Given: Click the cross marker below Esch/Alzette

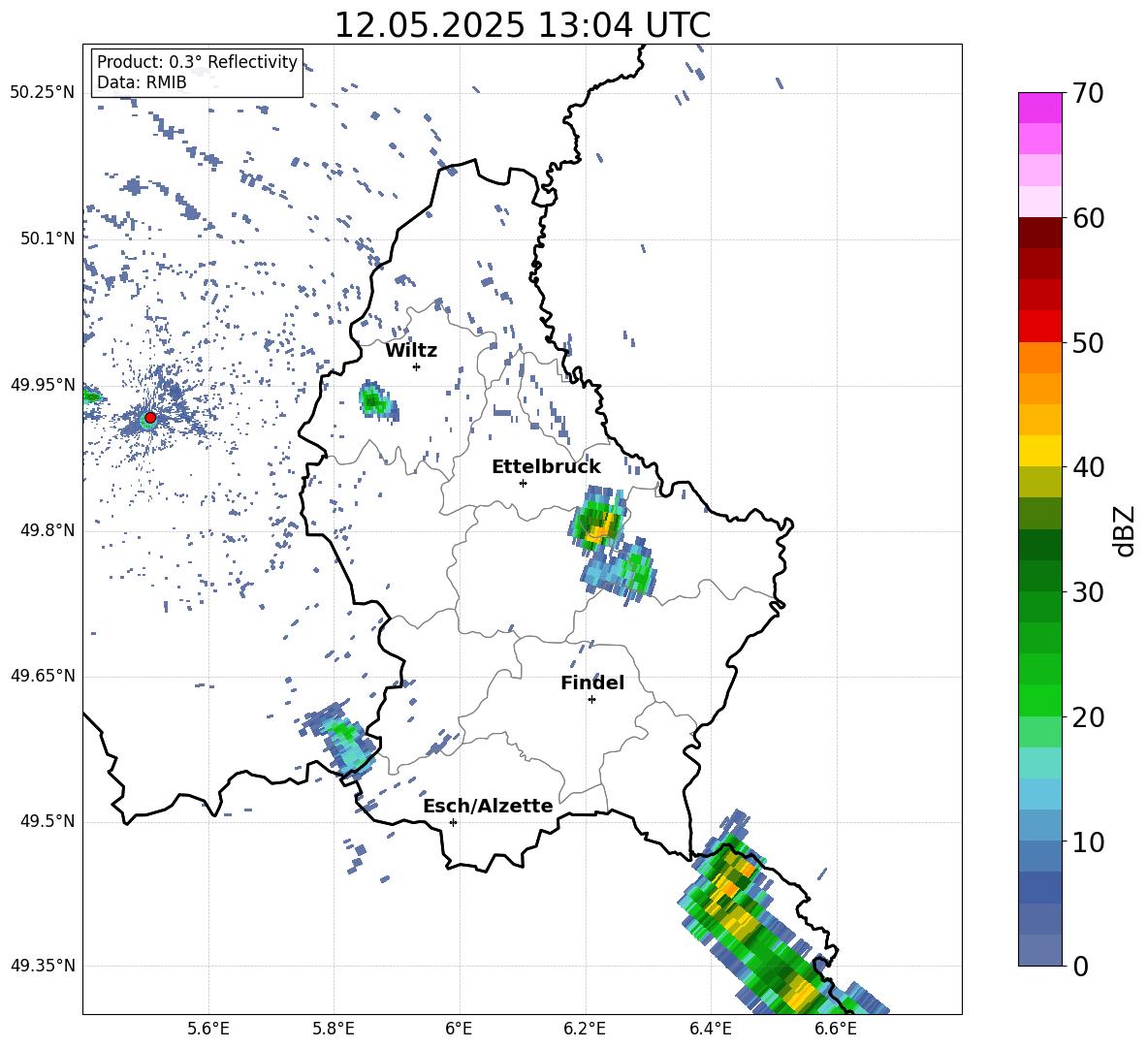Looking at the screenshot, I should point(453,822).
